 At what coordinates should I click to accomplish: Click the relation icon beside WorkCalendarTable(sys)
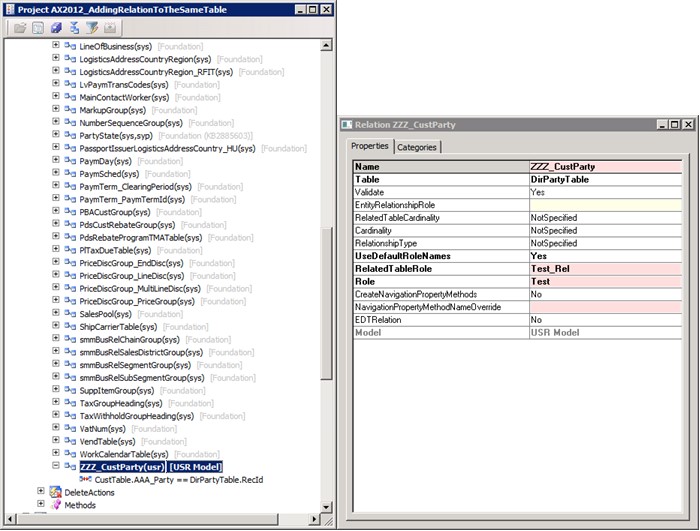pyautogui.click(x=70, y=454)
